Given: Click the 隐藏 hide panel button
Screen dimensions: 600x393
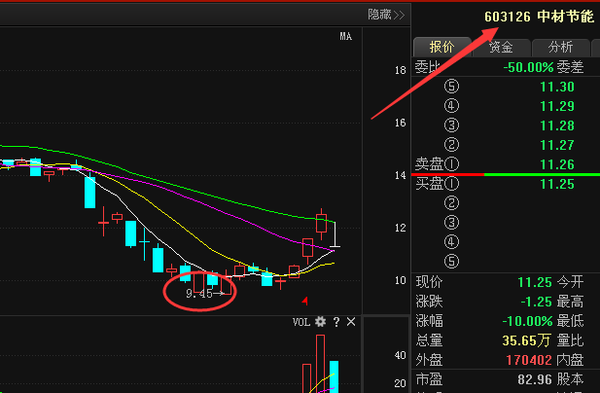Looking at the screenshot, I should (x=386, y=15).
